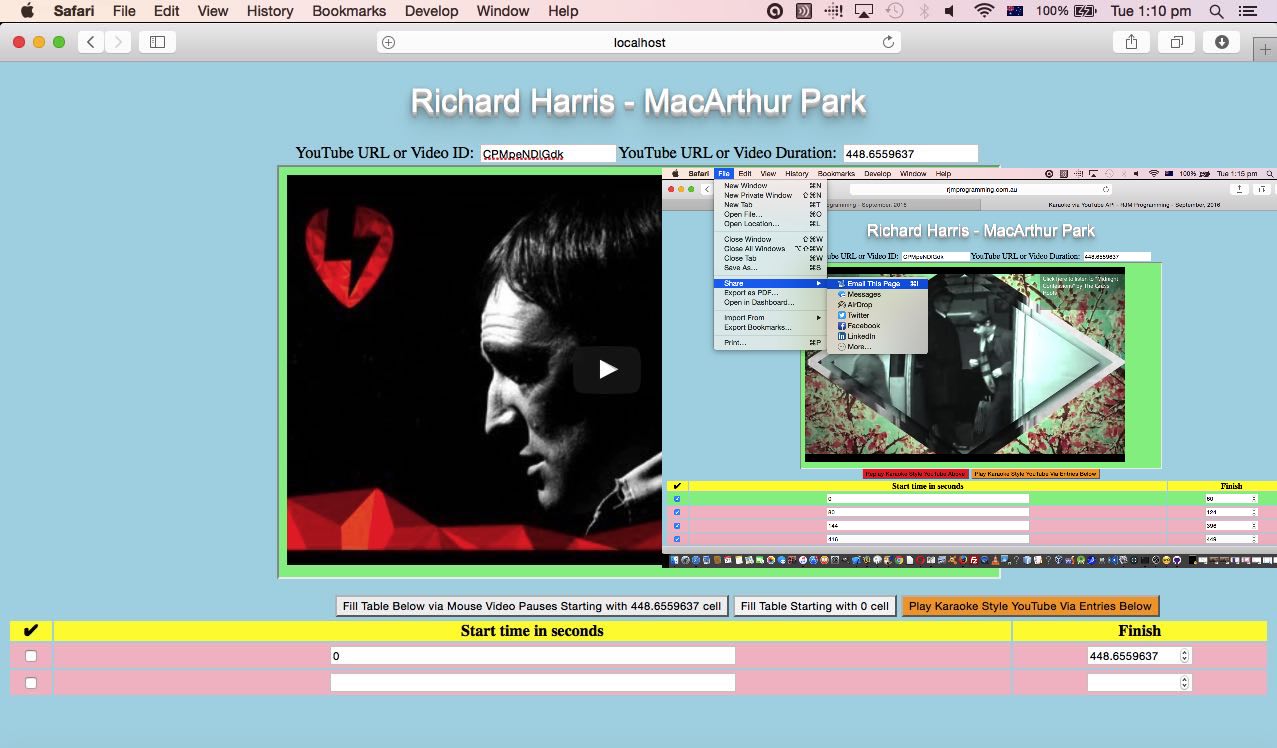Screen dimensions: 1277x748
Task: Click the plus icon in address bar
Action: coord(389,42)
